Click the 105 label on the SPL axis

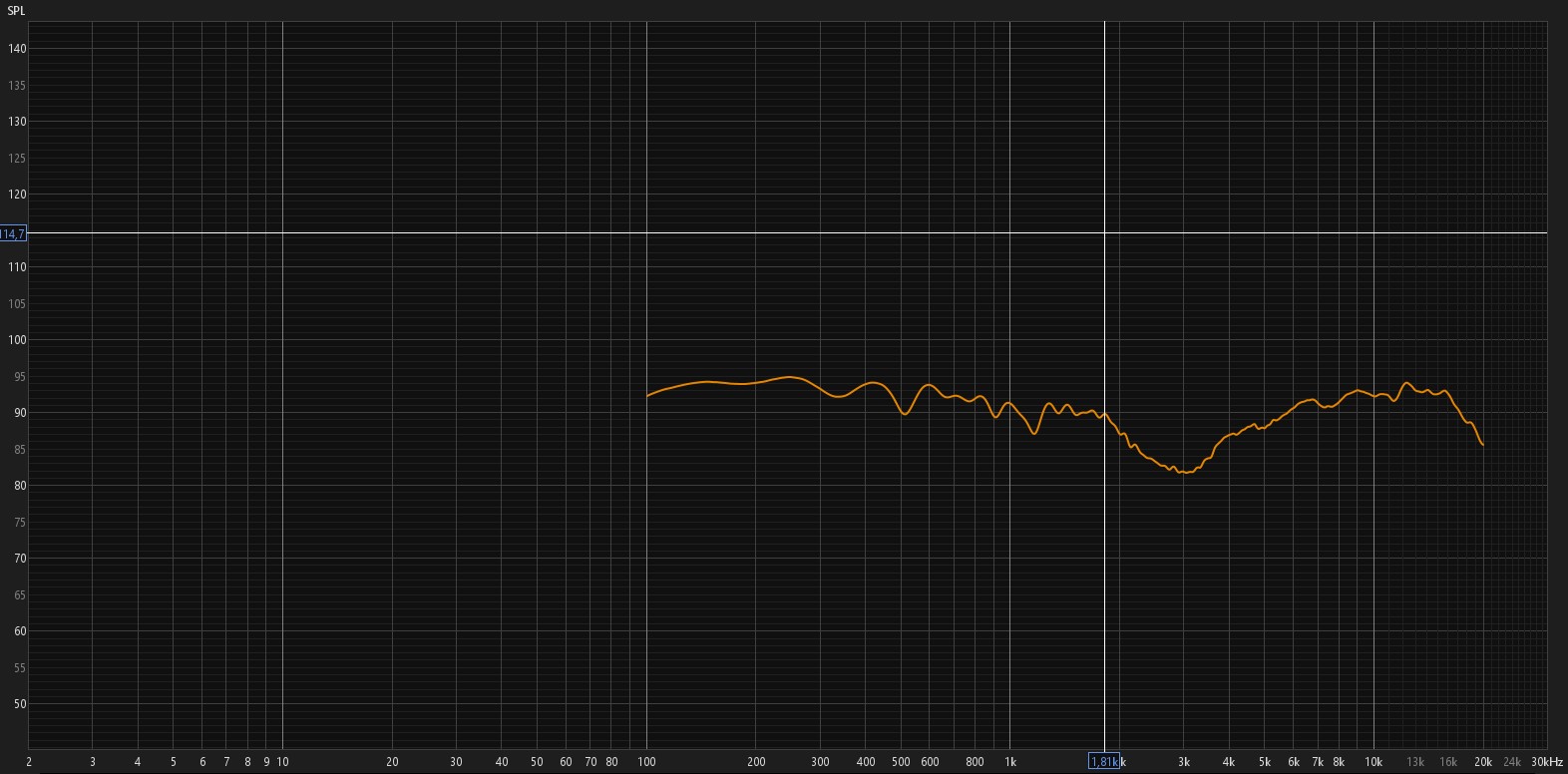[x=18, y=304]
